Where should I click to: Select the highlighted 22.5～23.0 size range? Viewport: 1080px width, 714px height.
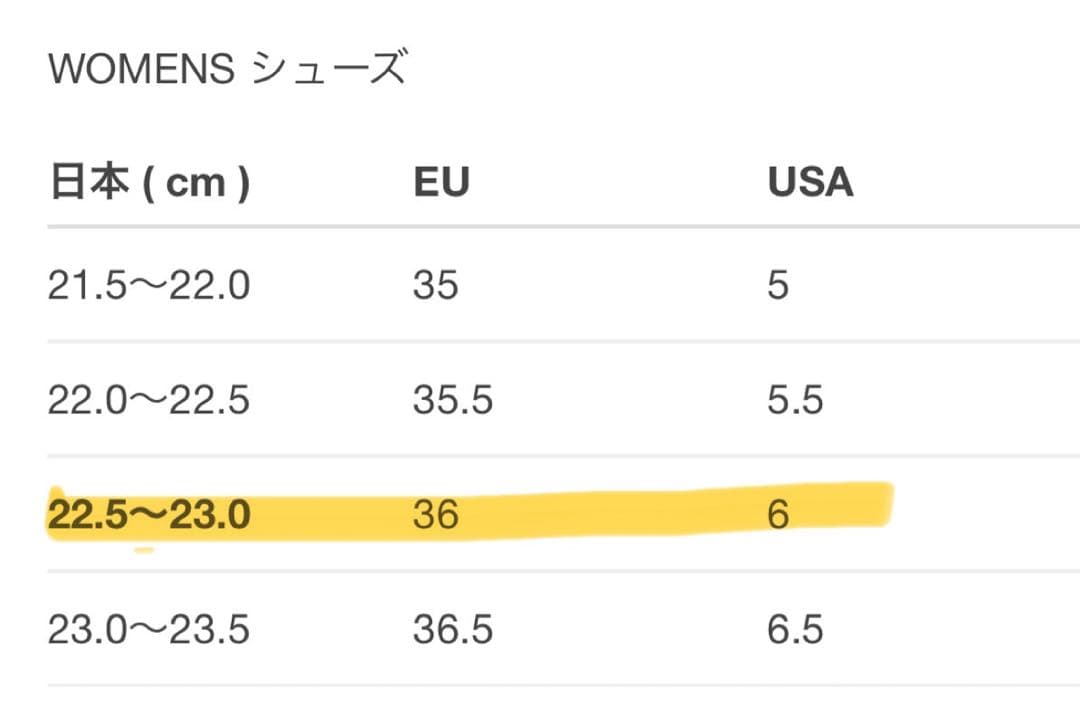[148, 515]
